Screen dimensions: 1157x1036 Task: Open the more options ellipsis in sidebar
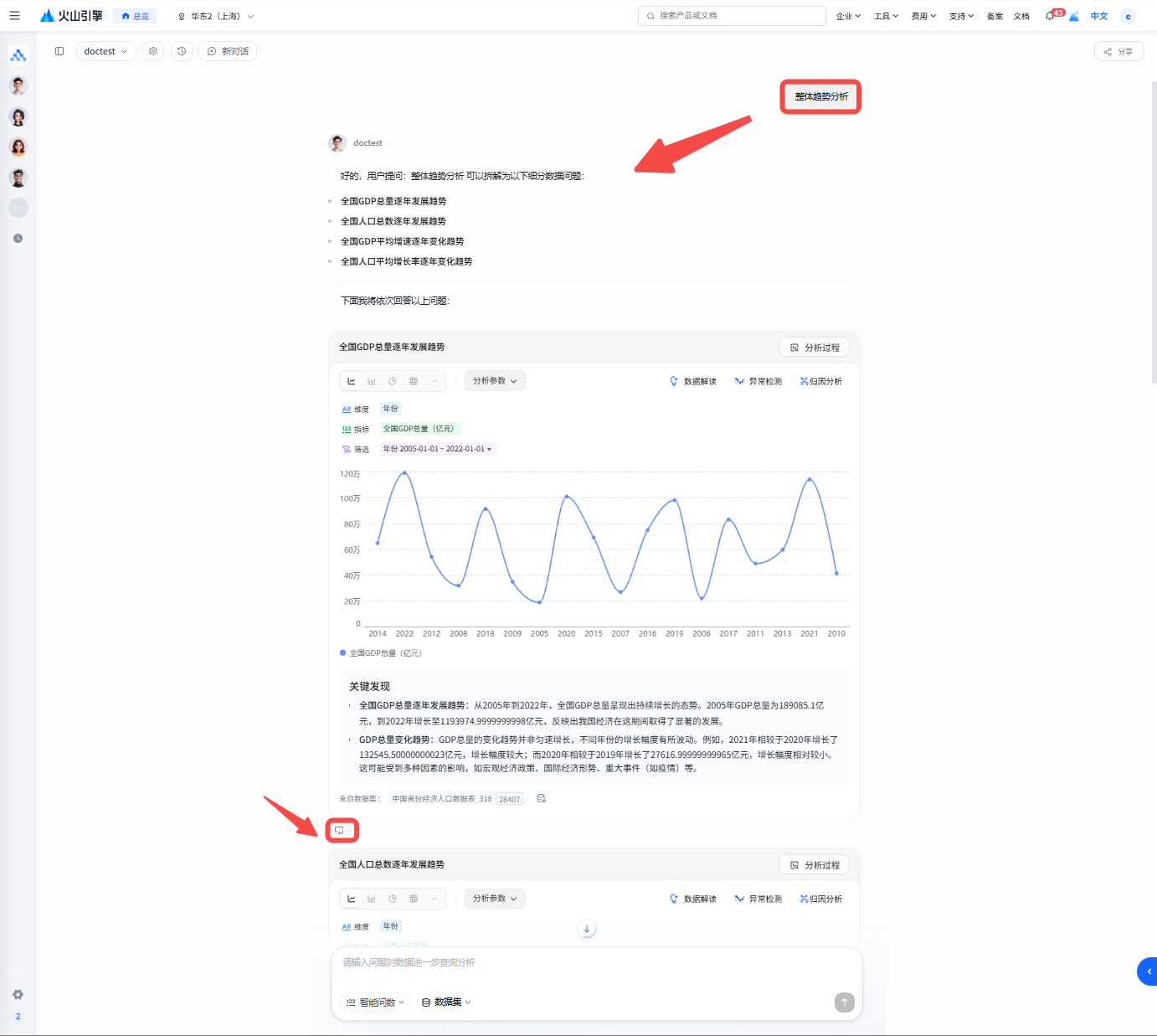(x=18, y=208)
